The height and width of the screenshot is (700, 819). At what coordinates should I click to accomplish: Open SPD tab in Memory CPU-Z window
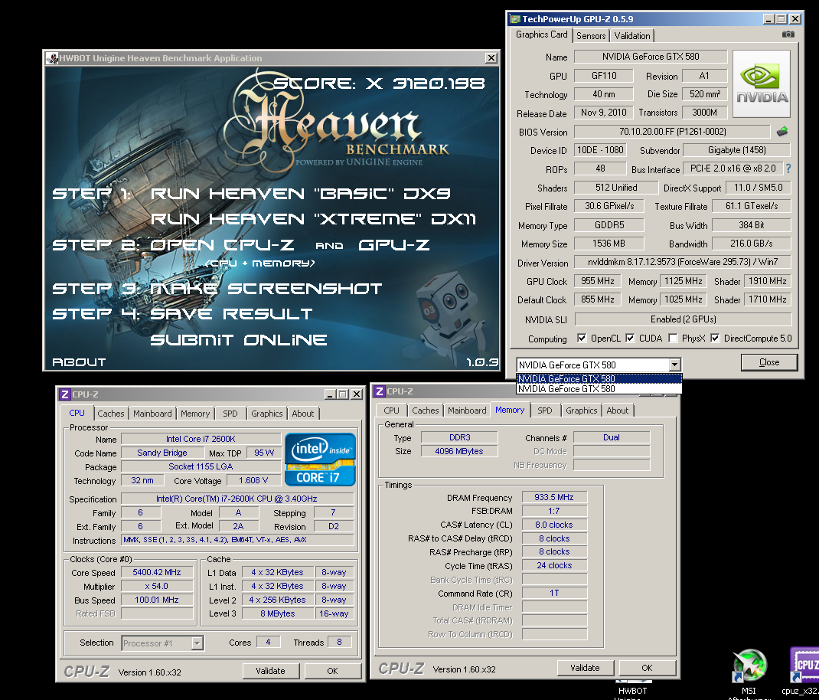[545, 411]
